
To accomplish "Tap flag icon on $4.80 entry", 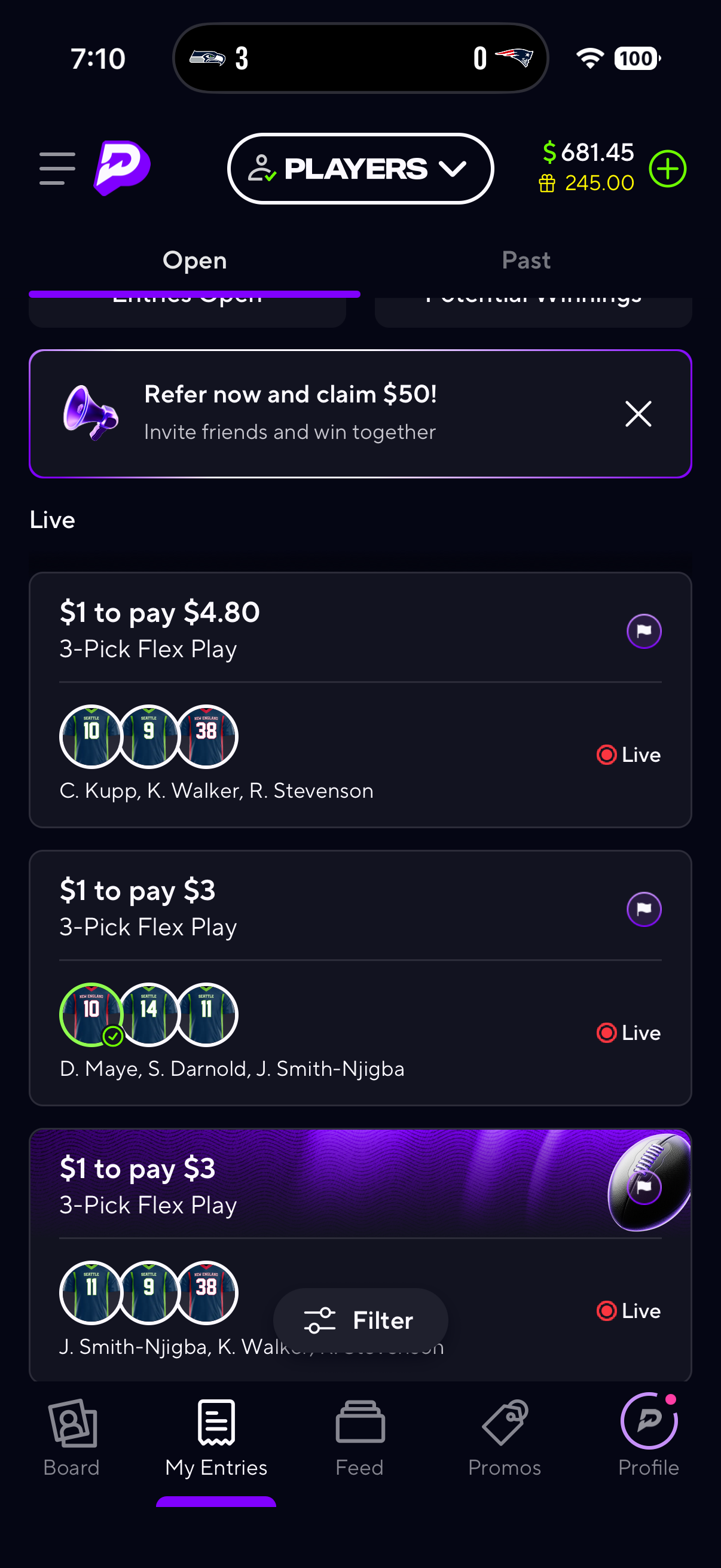I will [x=644, y=632].
